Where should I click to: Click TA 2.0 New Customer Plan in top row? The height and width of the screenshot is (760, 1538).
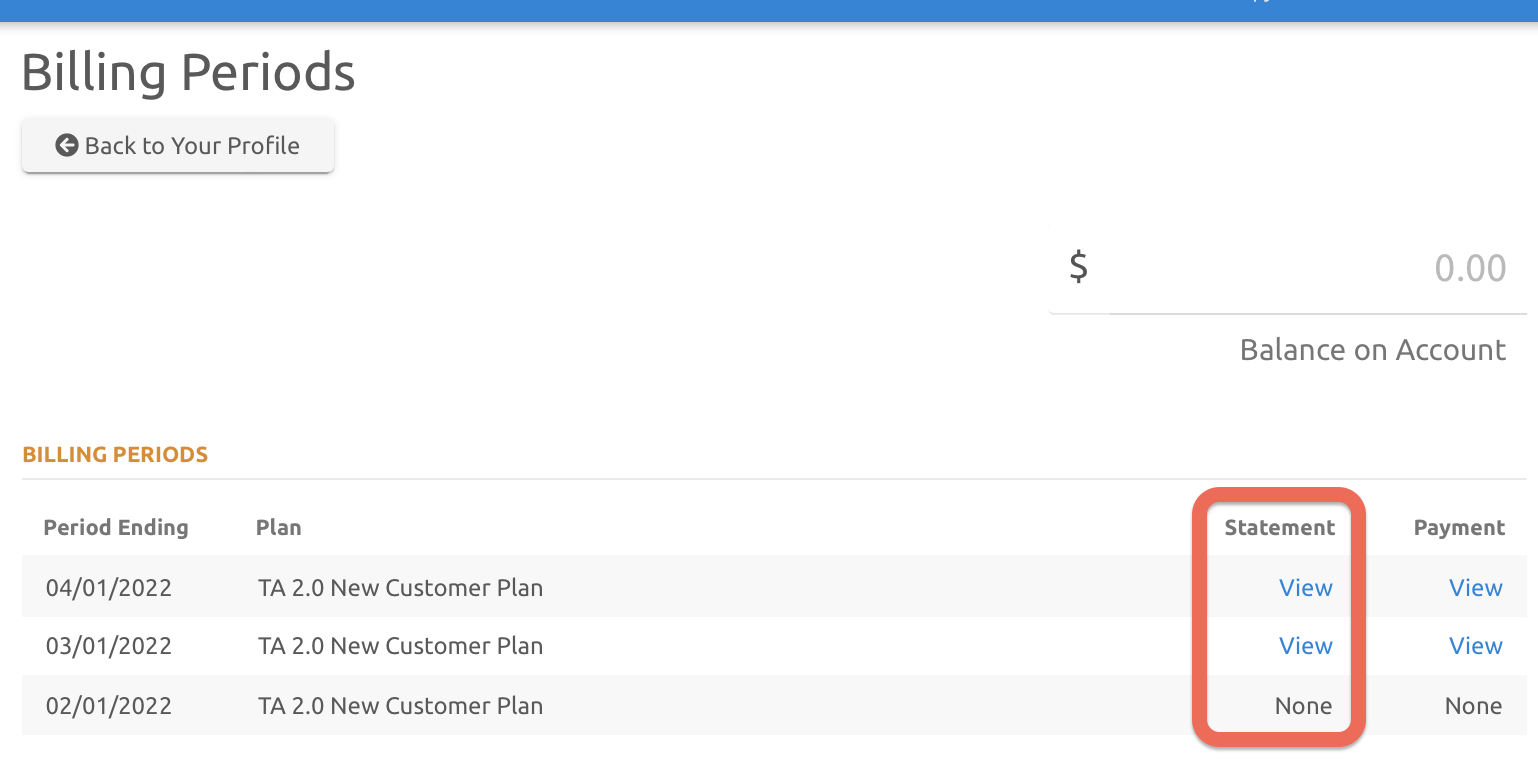[x=400, y=587]
